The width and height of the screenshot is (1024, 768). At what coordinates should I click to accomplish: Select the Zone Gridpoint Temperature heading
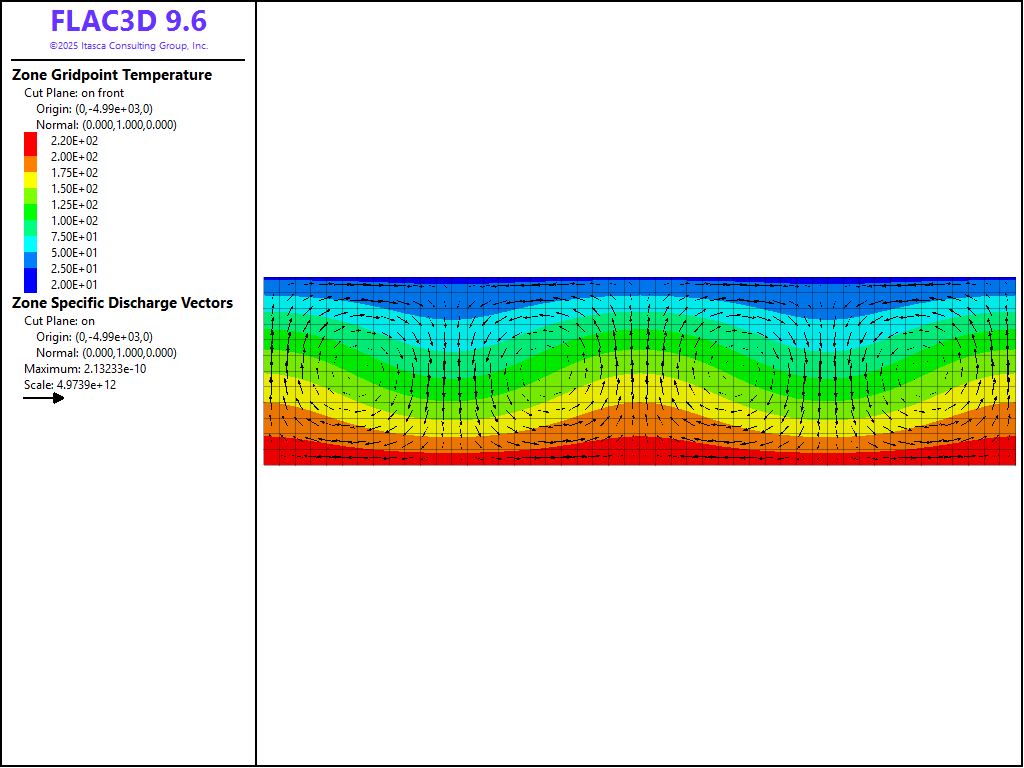coord(112,75)
